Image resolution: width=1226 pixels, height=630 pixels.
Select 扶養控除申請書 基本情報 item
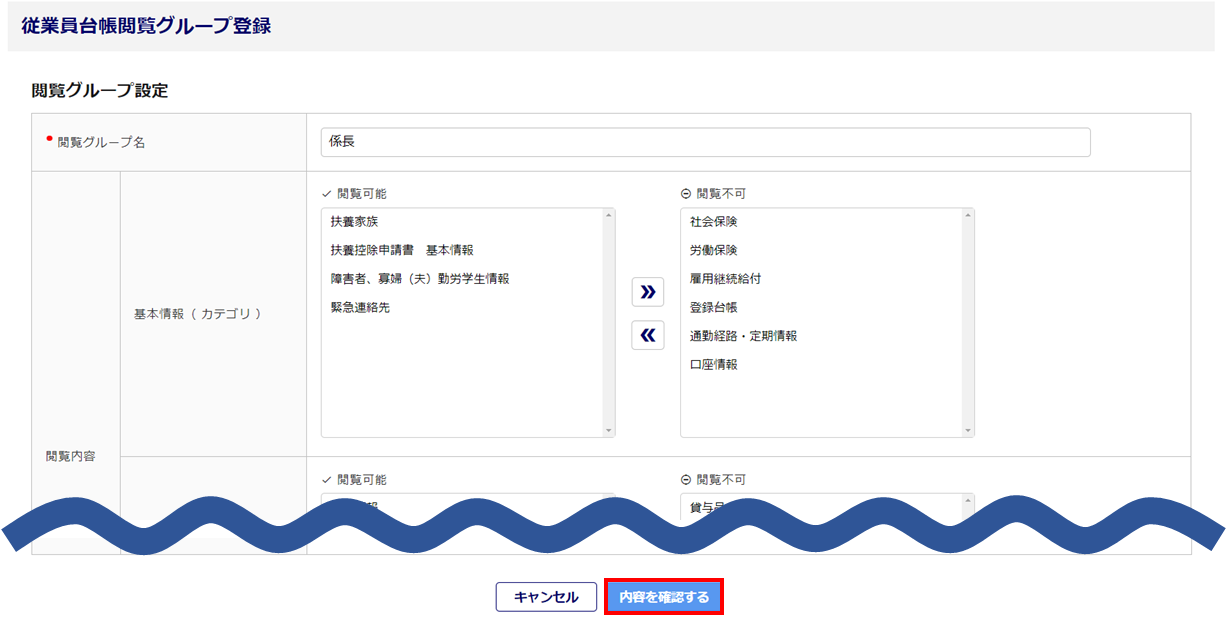401,250
